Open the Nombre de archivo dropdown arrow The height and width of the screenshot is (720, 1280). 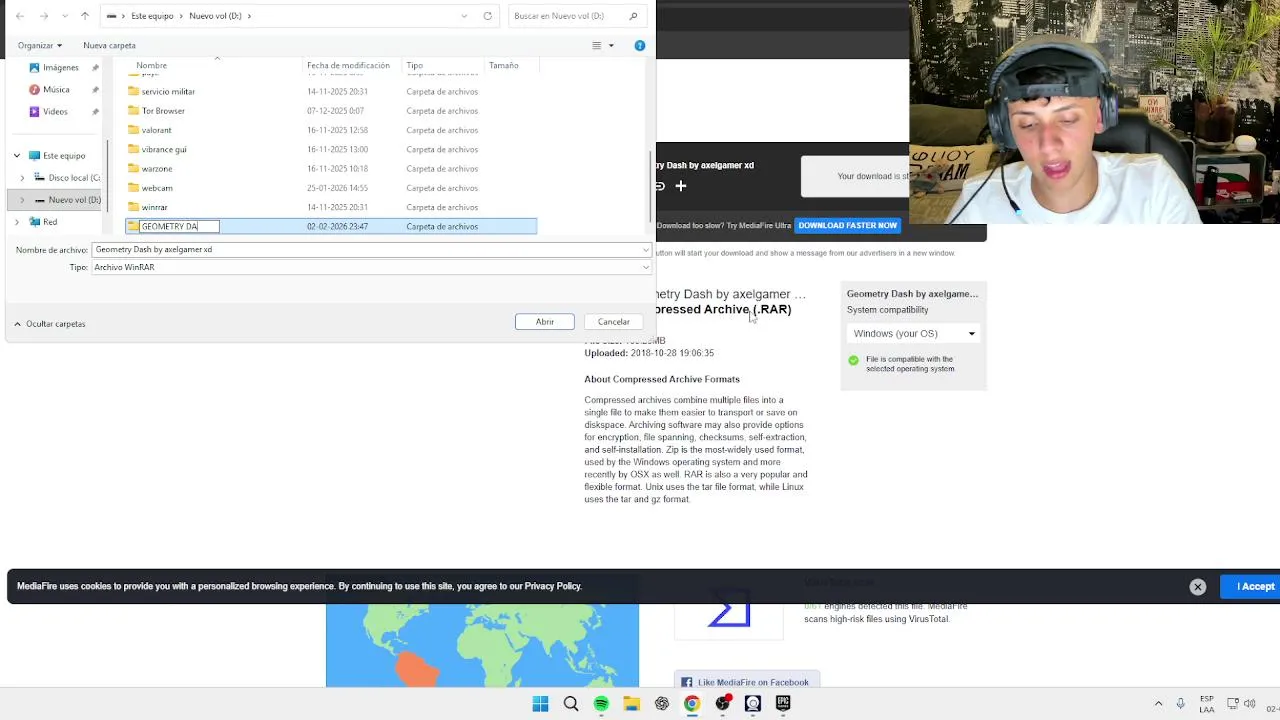[x=646, y=249]
